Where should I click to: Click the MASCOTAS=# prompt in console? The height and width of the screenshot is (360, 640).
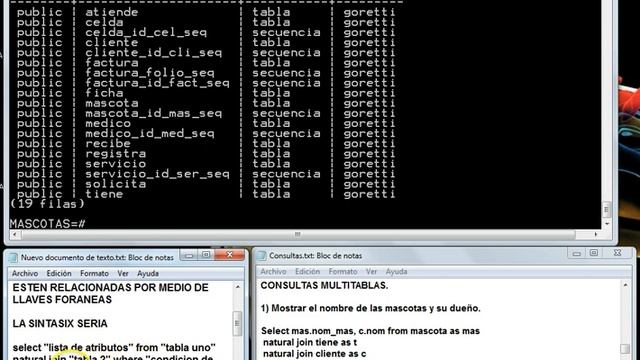(47, 224)
